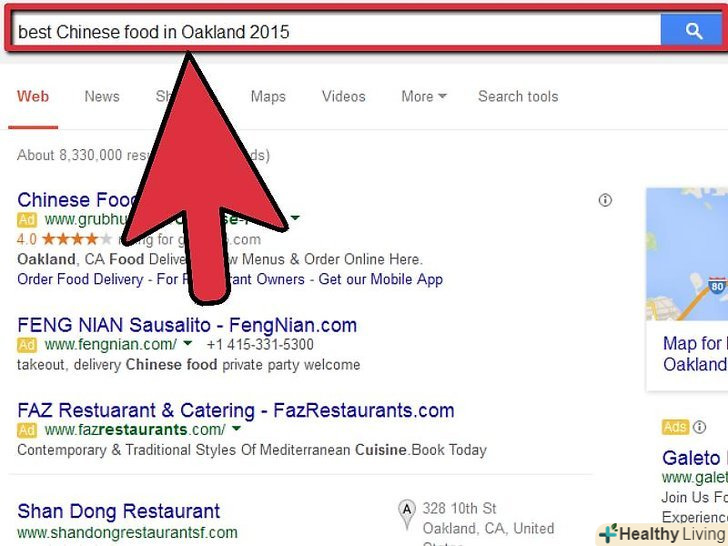The width and height of the screenshot is (728, 546).
Task: Open Search tools options
Action: point(518,97)
